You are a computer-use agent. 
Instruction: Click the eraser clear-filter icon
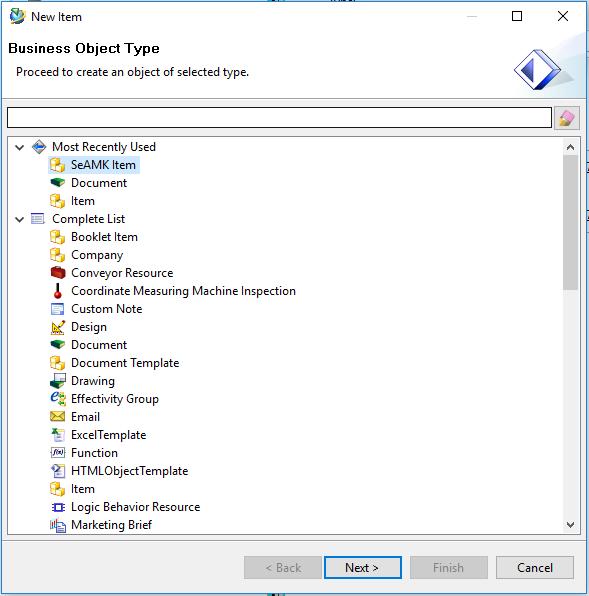pyautogui.click(x=567, y=118)
